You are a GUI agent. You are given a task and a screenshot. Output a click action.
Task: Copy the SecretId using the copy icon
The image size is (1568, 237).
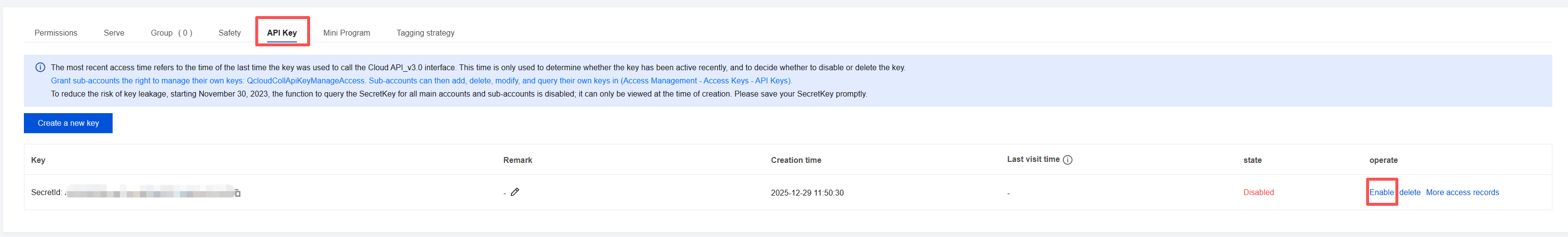click(237, 193)
